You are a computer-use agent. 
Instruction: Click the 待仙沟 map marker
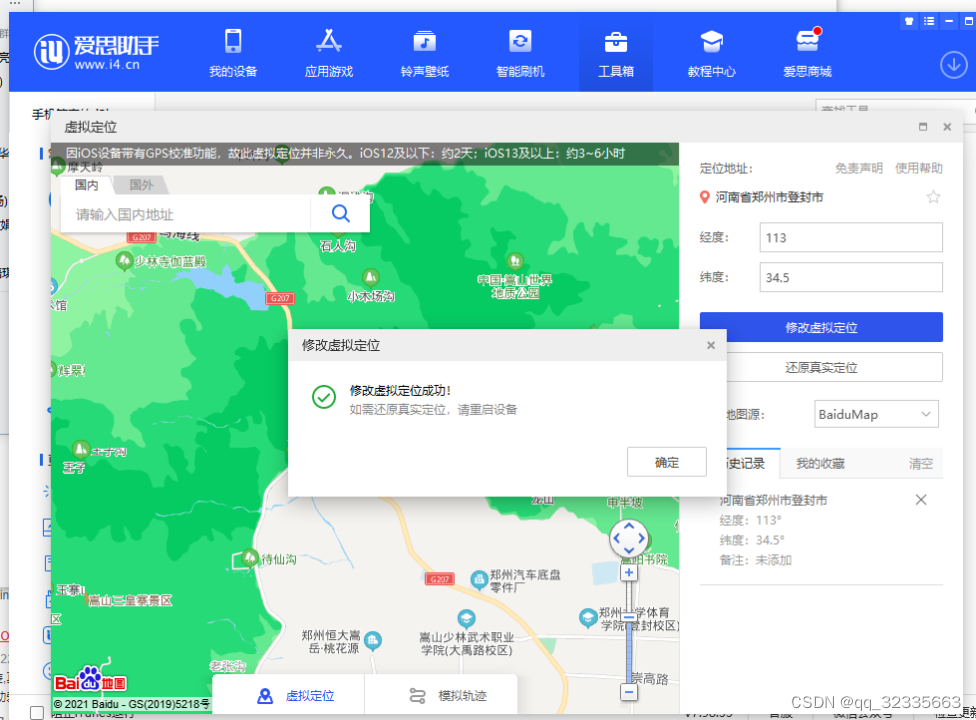[250, 557]
